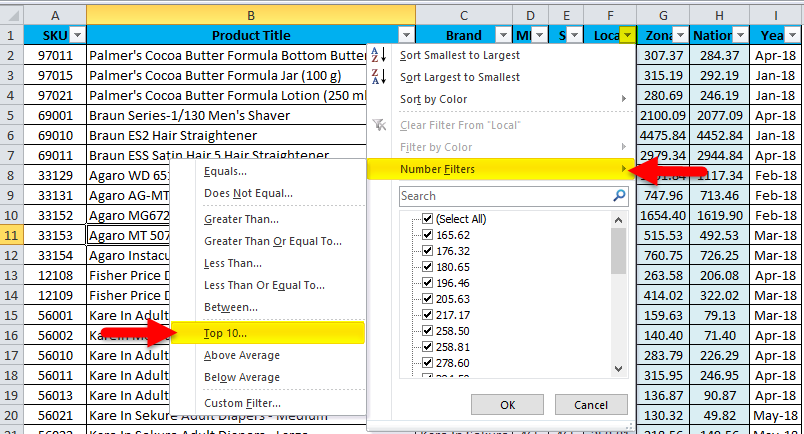Click Palmer's Cocoa Butter Formula Jar cell
Screen dimensions: 804x434
click(227, 75)
